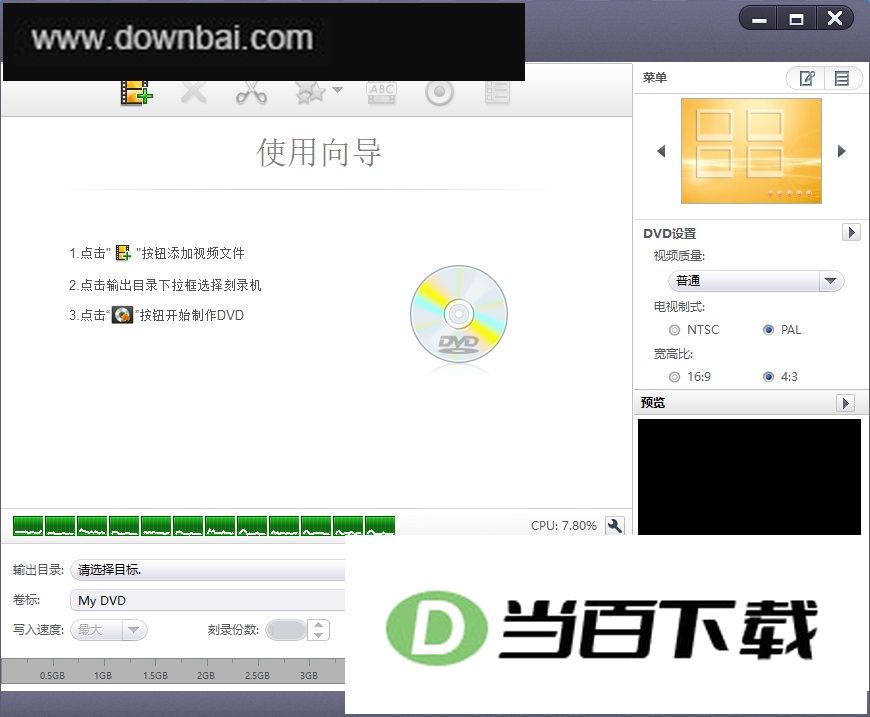This screenshot has height=717, width=870.
Task: Click the add video icon in step 1
Action: [x=123, y=253]
